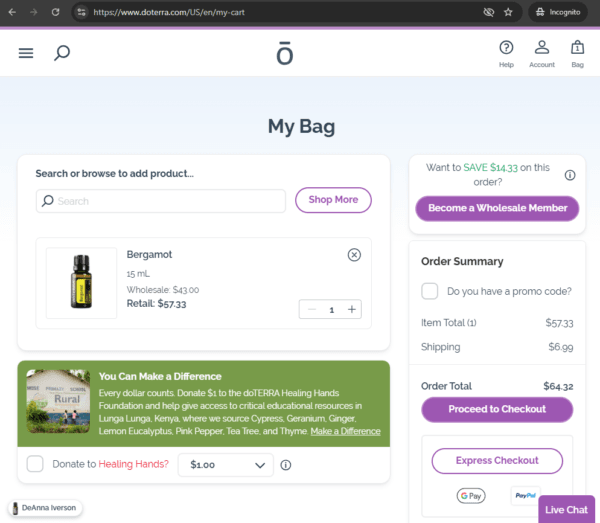This screenshot has height=523, width=600.
Task: Open the Bag icon
Action: (577, 54)
